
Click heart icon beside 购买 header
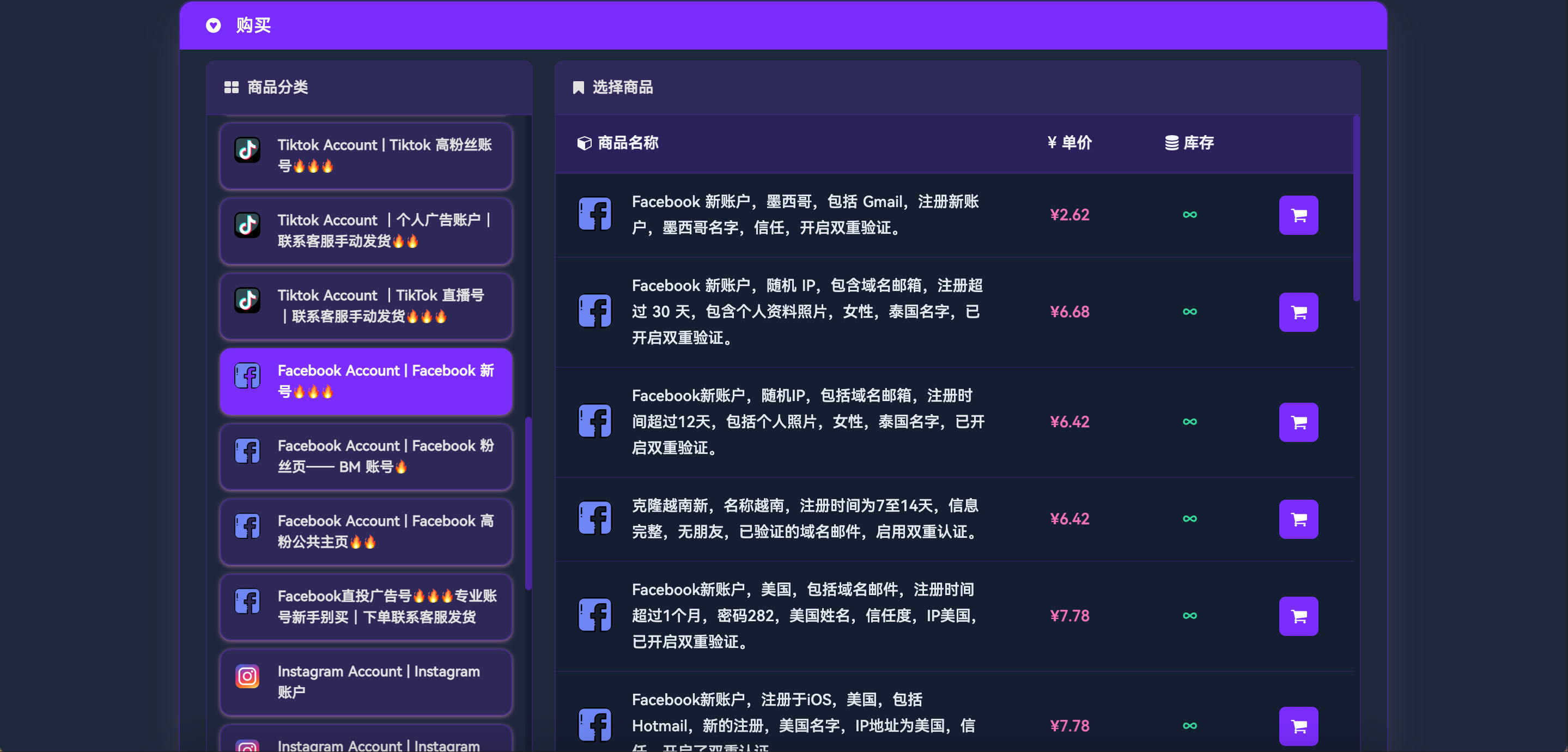click(213, 25)
